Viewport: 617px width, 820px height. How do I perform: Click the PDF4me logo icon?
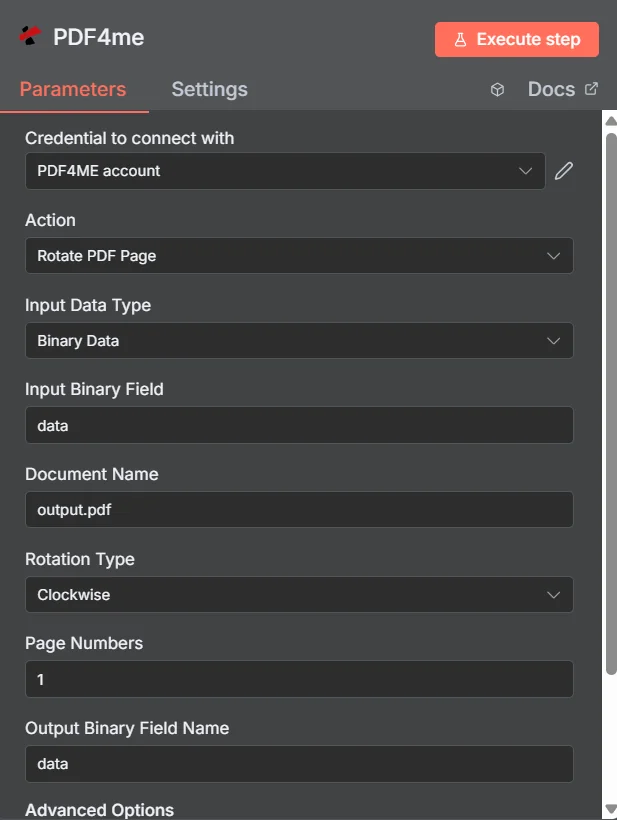click(x=30, y=38)
